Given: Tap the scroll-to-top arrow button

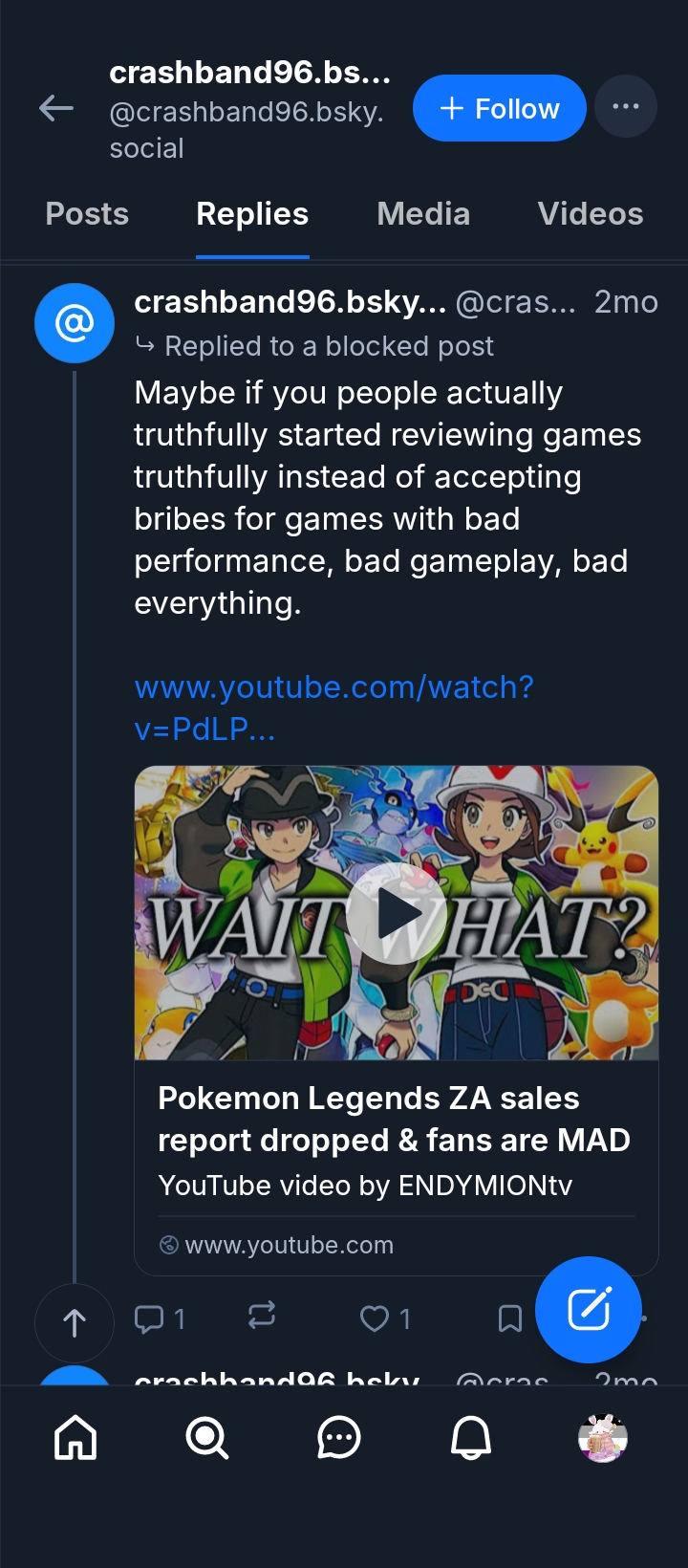Looking at the screenshot, I should tap(75, 1323).
